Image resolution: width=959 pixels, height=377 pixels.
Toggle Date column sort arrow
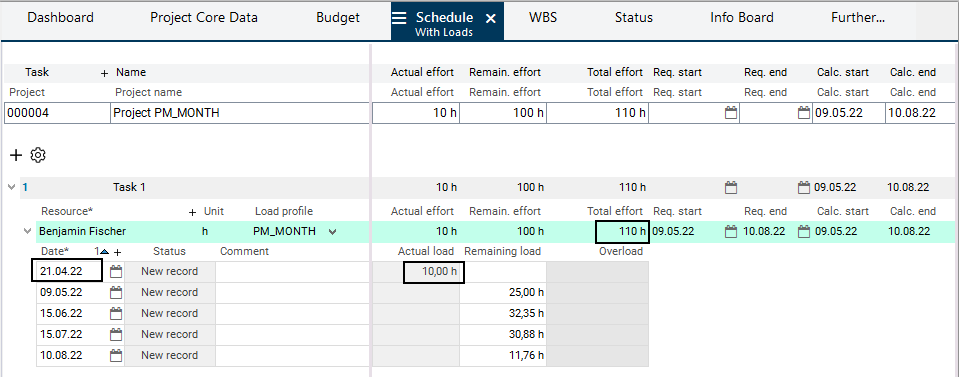[x=105, y=252]
